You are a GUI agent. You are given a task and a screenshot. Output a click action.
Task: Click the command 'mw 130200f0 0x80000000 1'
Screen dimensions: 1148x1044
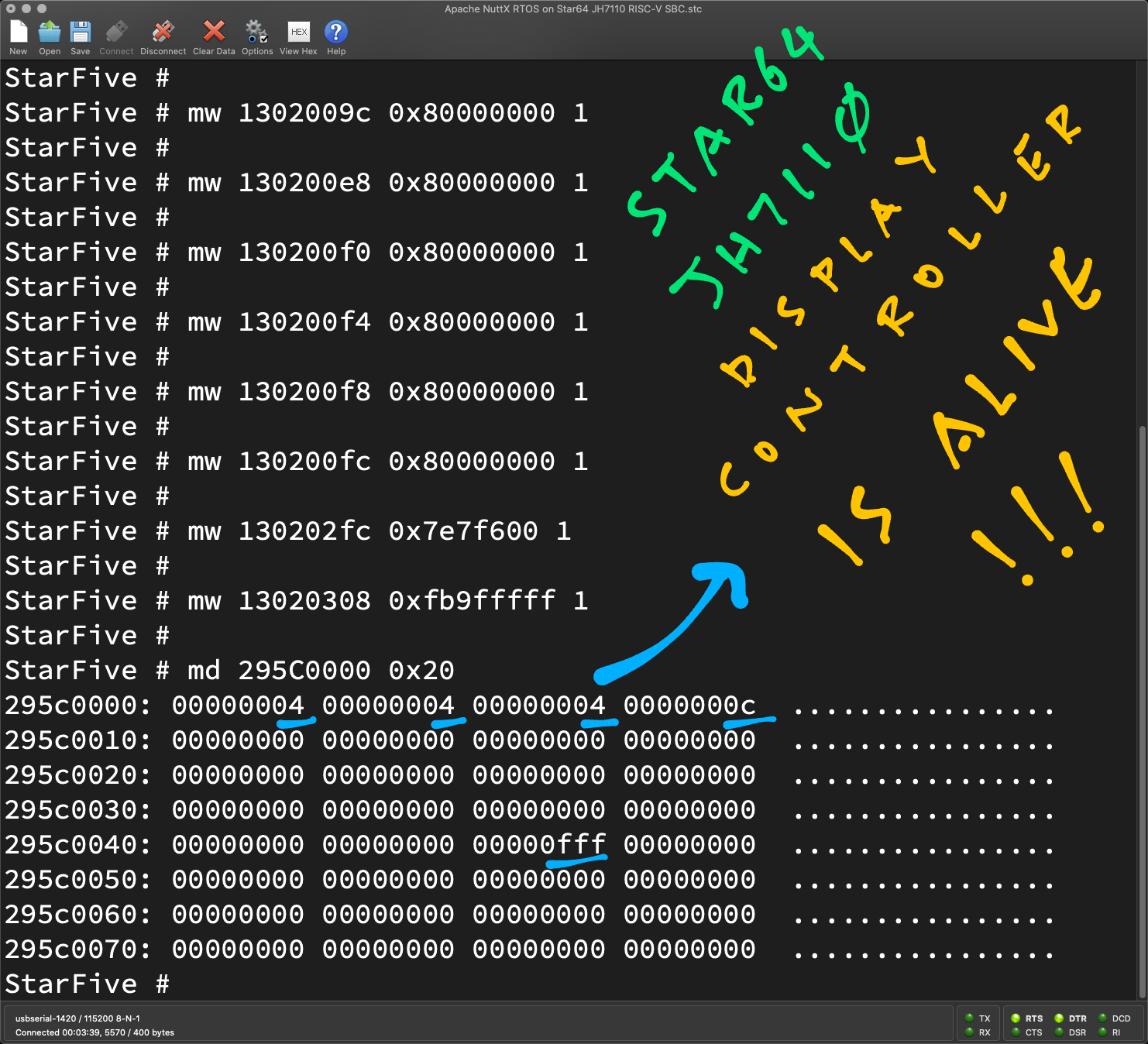(x=387, y=252)
